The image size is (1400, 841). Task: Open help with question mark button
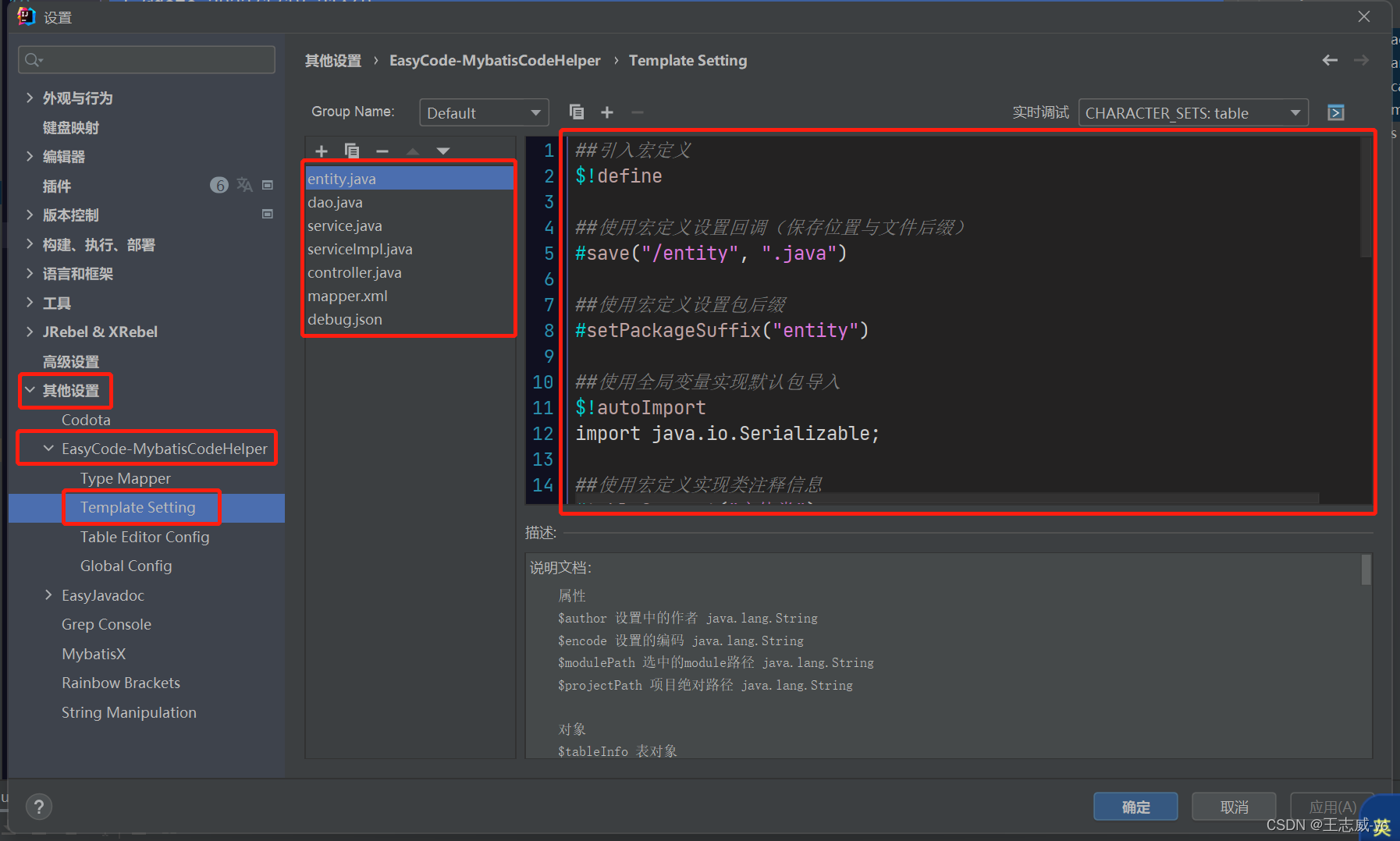(x=39, y=807)
